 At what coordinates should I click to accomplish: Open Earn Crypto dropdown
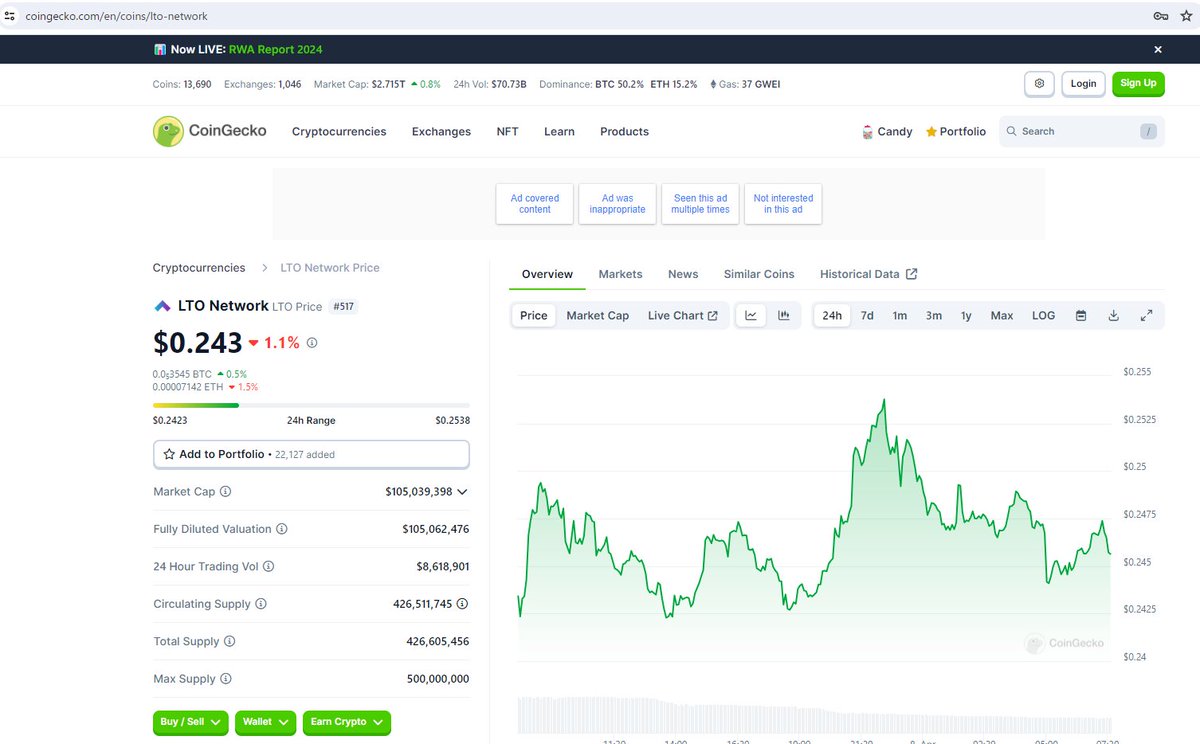click(347, 722)
